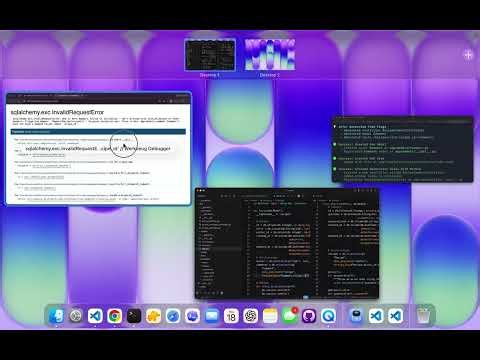This screenshot has width=480, height=360.
Task: Select the VS Code editor window
Action: click(x=287, y=243)
